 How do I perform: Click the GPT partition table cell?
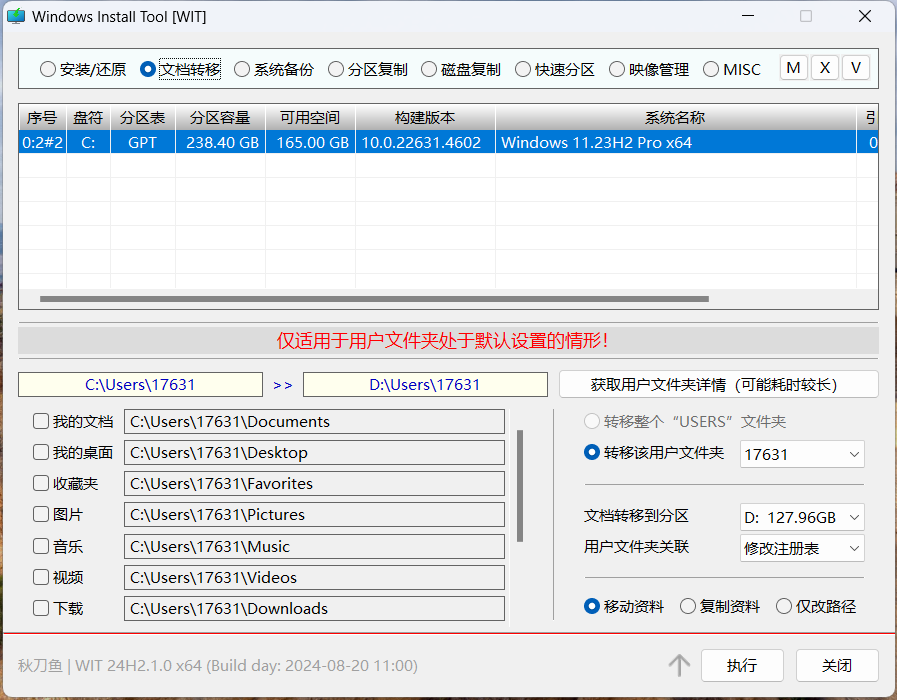142,142
